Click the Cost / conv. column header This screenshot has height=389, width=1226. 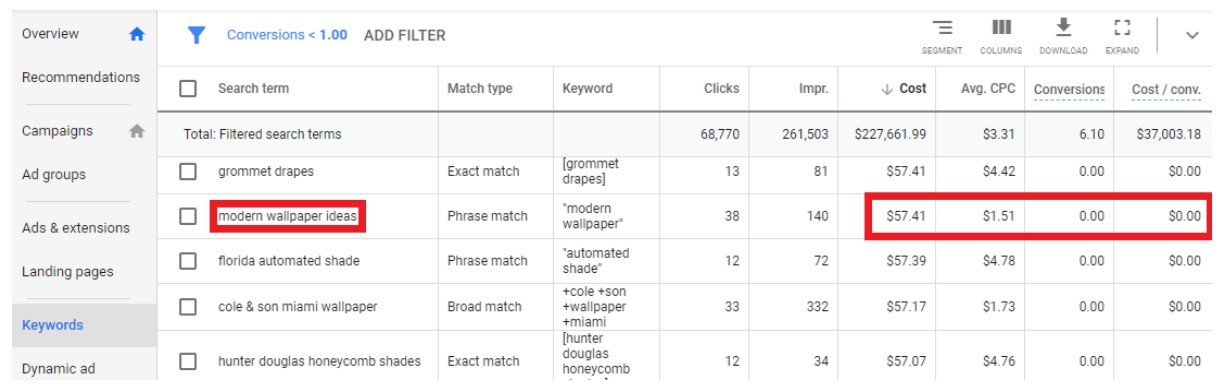pos(1166,89)
